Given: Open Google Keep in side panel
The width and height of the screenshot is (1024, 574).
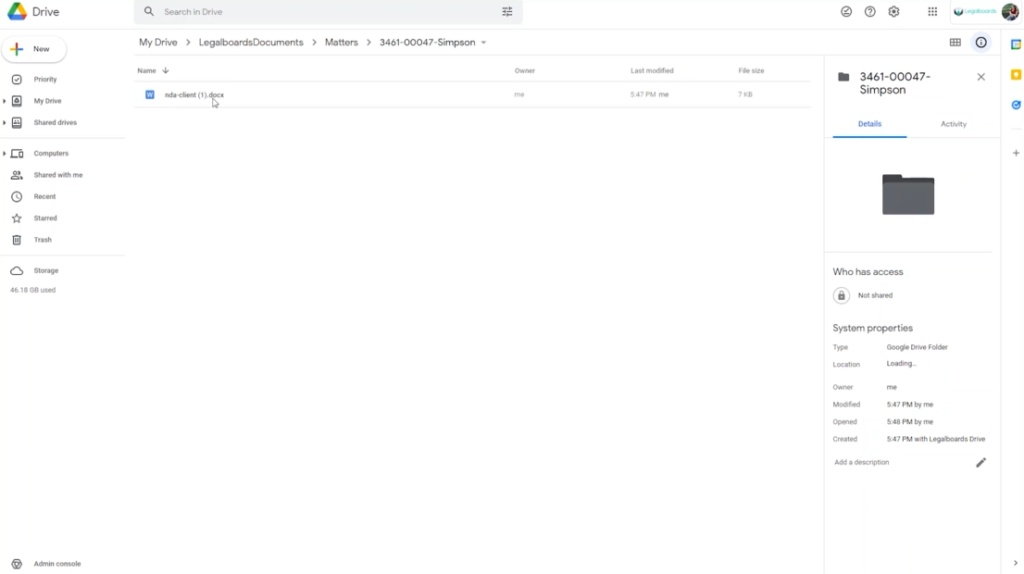Looking at the screenshot, I should [1016, 75].
